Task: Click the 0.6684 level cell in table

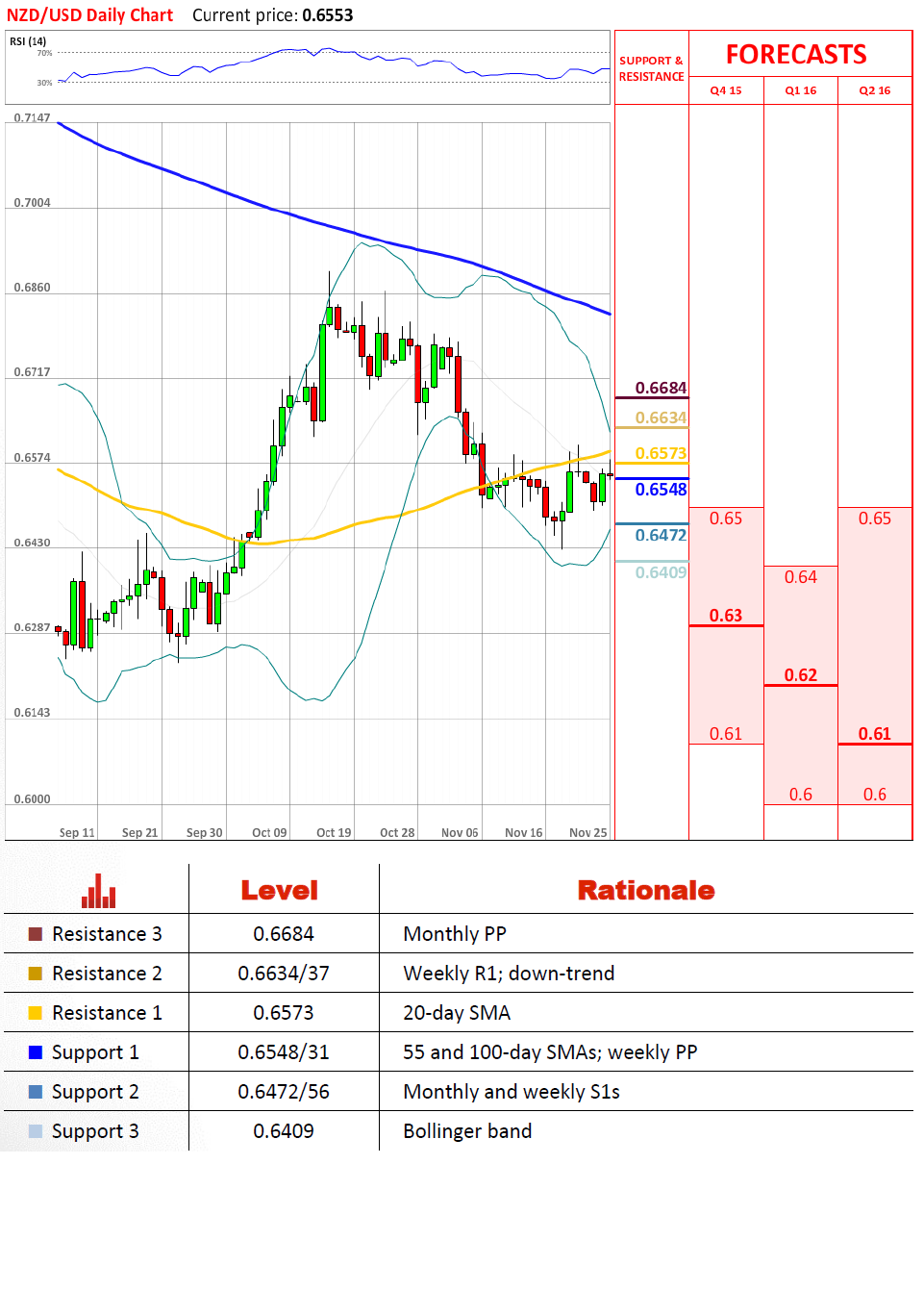Action: [284, 934]
